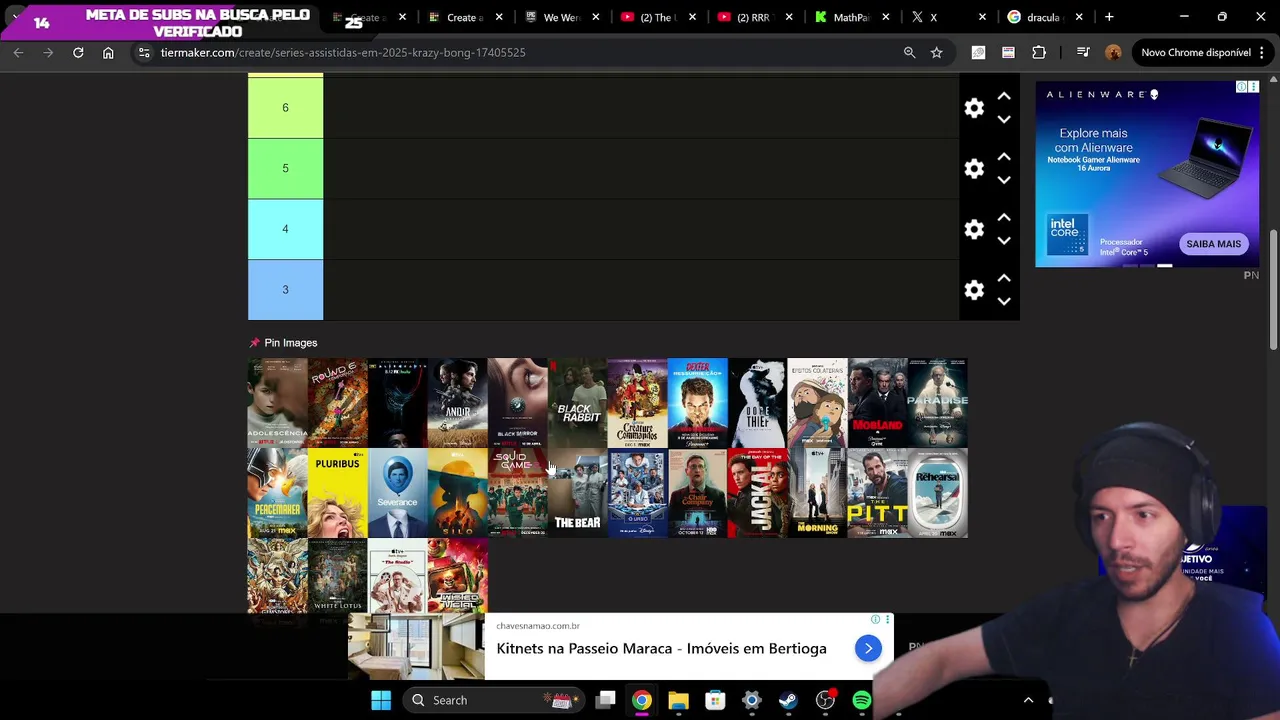The height and width of the screenshot is (720, 1280).
Task: Move tier 4 row up
Action: click(x=1004, y=217)
